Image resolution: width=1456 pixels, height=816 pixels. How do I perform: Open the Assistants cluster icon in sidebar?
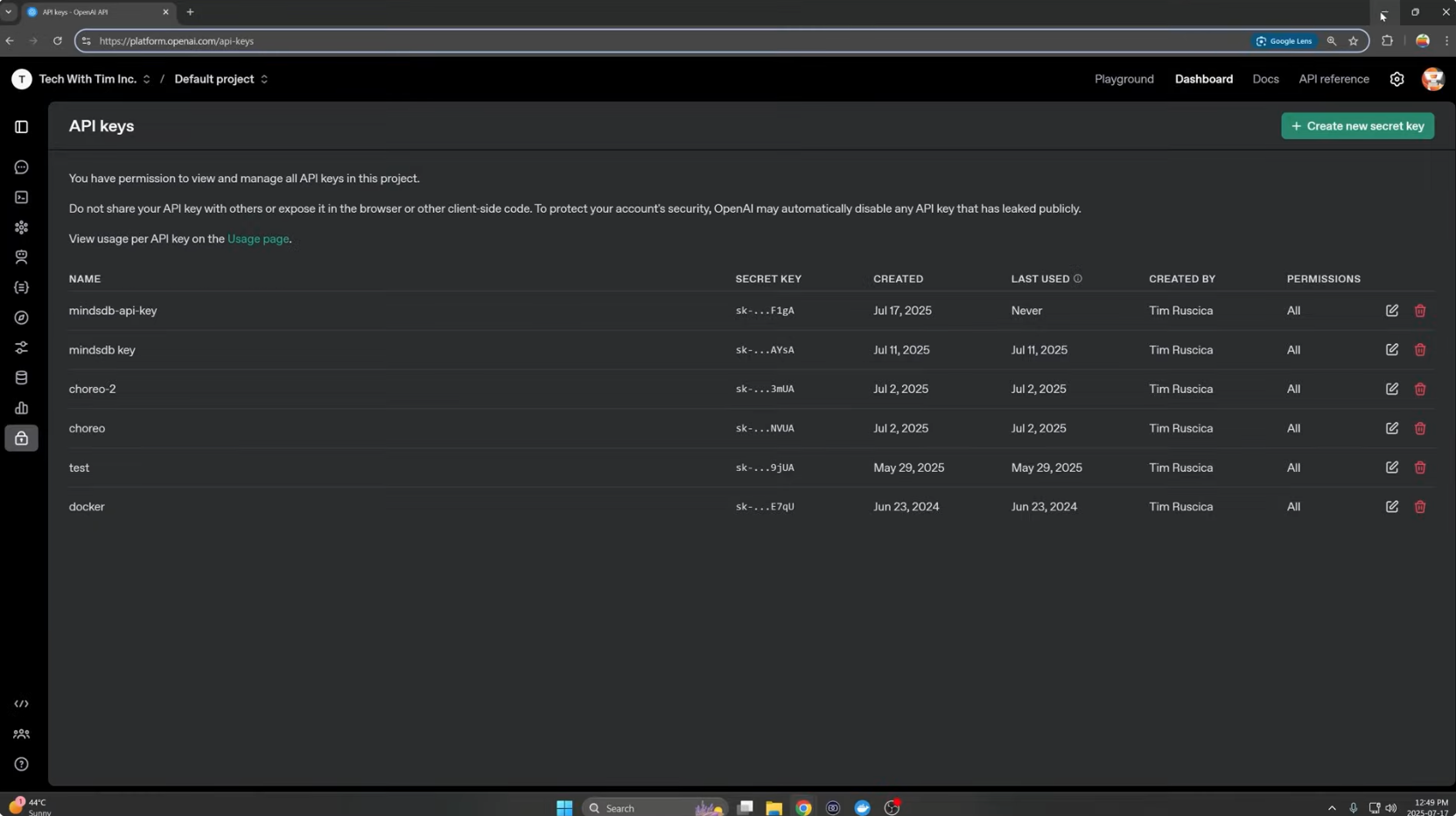[21, 227]
